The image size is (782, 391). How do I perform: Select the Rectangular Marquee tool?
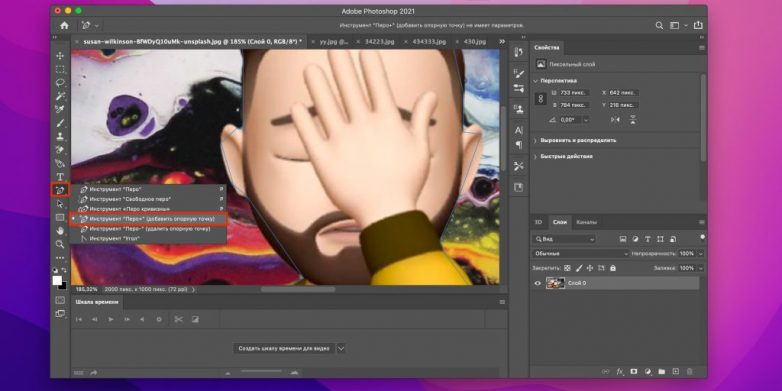(x=60, y=69)
